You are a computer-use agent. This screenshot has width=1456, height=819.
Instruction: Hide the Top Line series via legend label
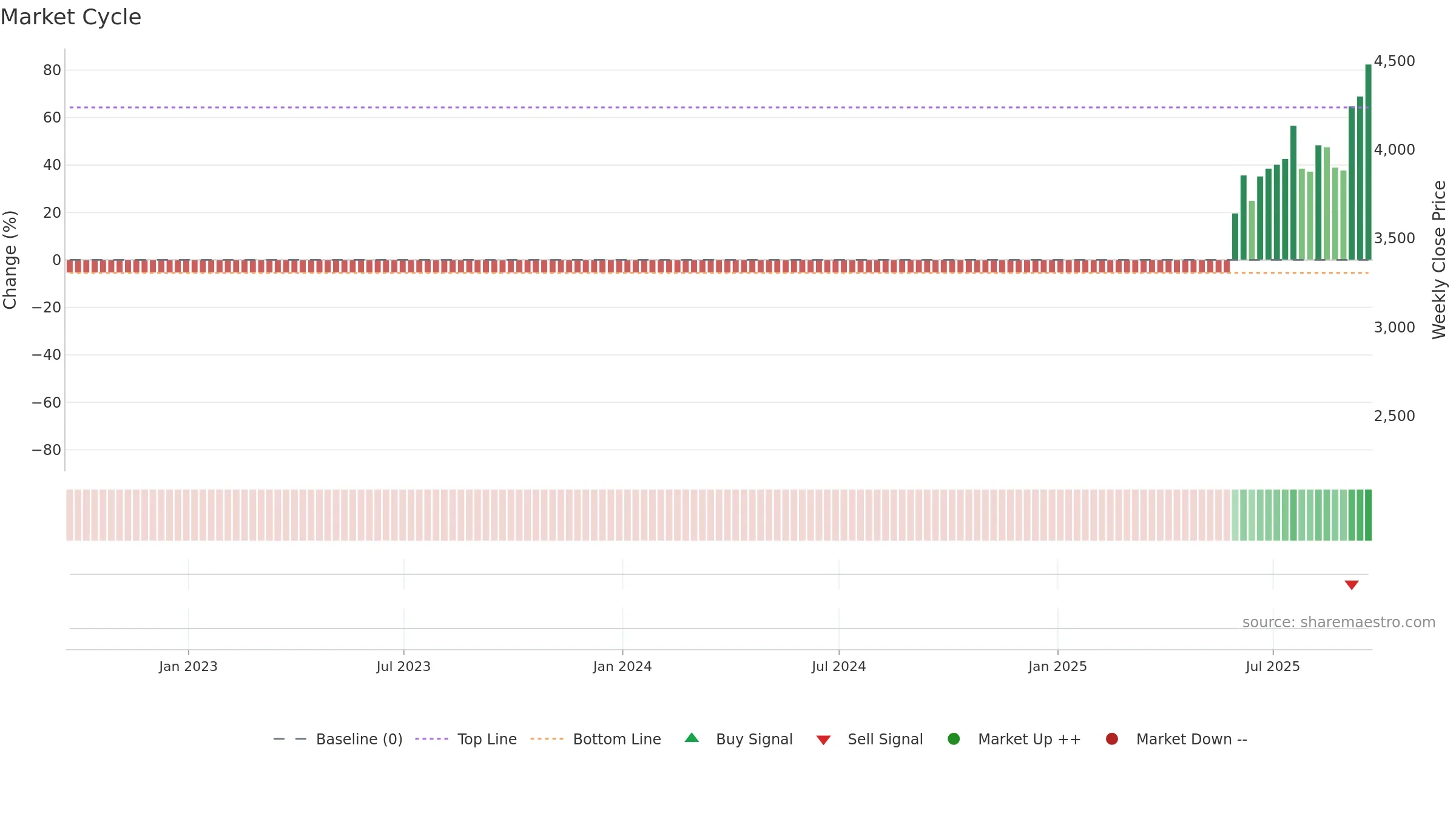pyautogui.click(x=487, y=739)
